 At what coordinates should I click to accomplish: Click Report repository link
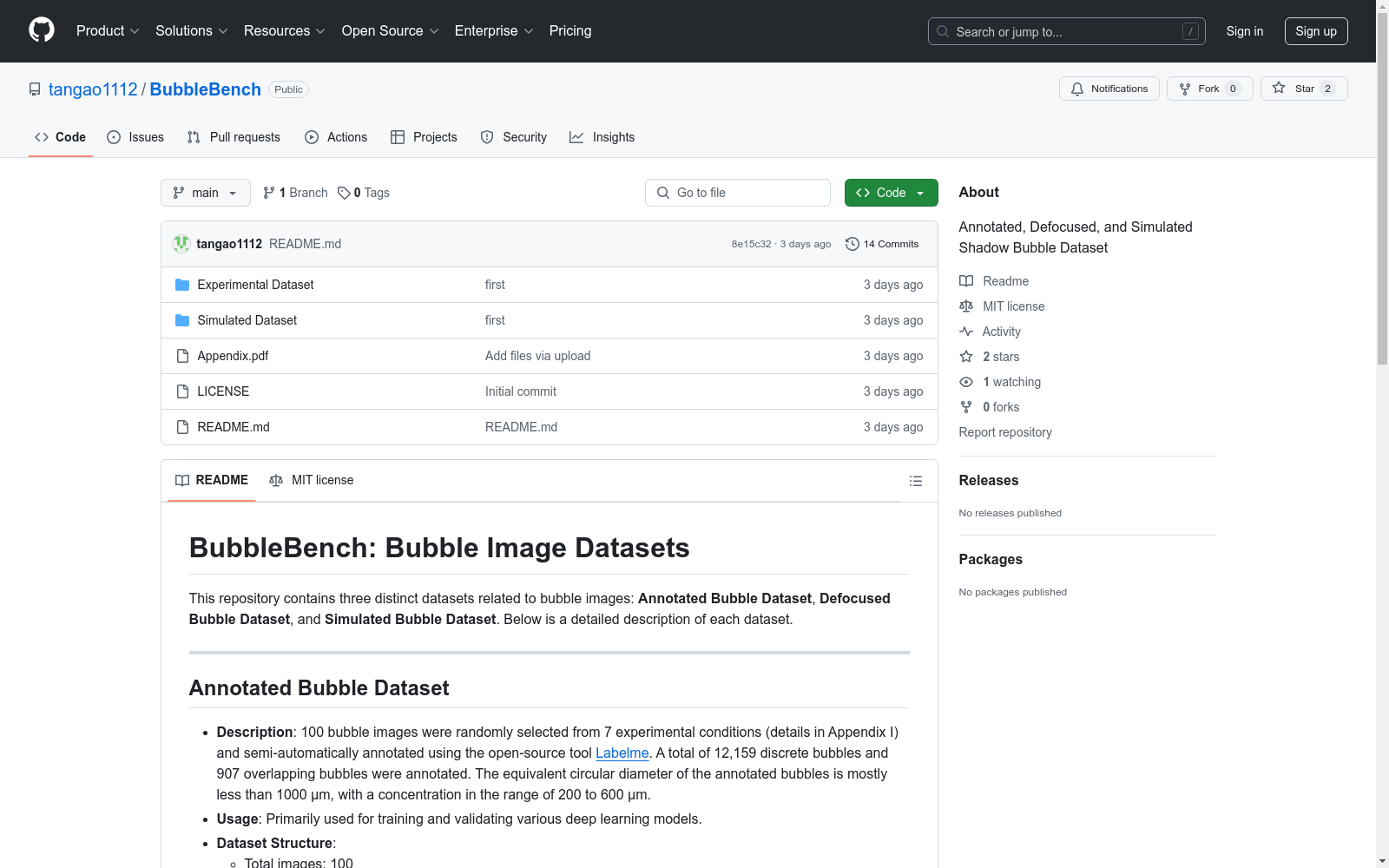(1005, 432)
